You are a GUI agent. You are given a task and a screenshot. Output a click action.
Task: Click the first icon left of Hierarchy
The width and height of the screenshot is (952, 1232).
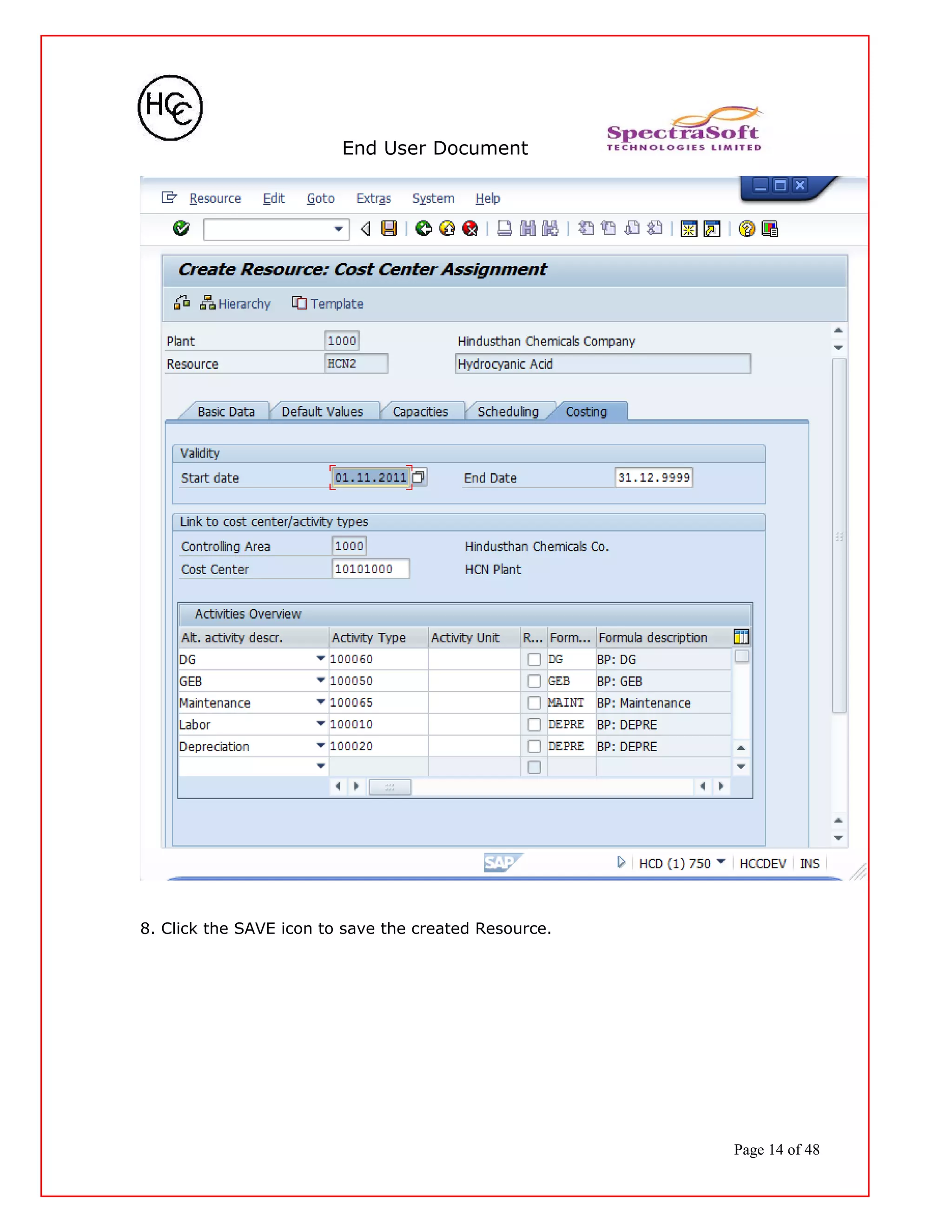(x=182, y=303)
